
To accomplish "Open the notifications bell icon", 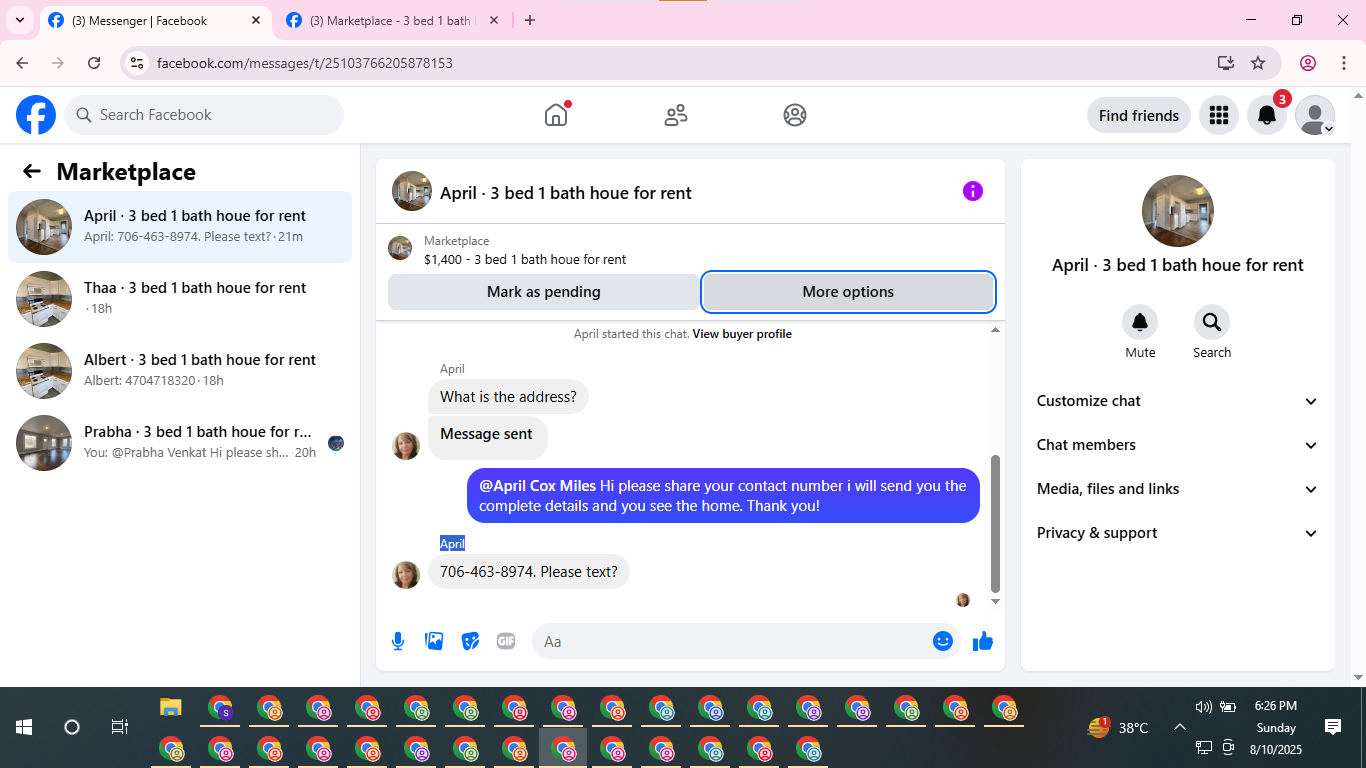I will (1266, 115).
